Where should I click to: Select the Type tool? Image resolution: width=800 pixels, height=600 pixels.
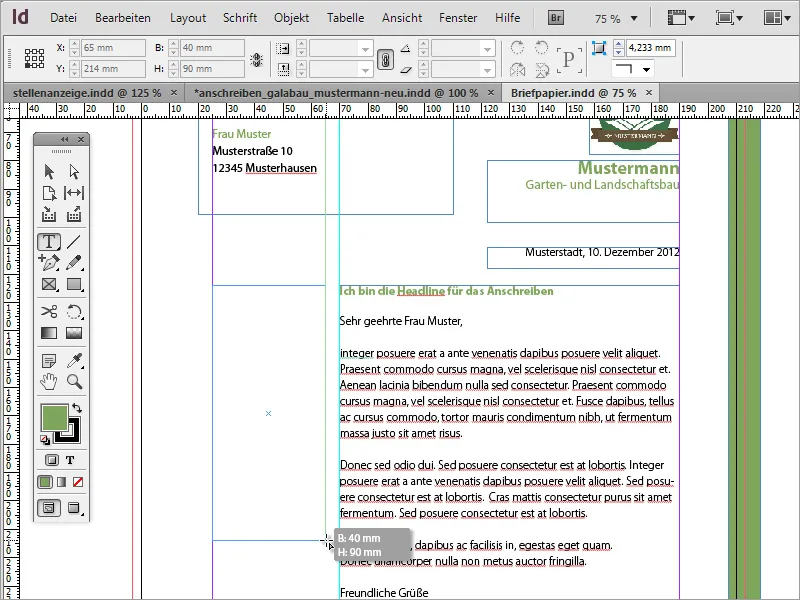click(x=49, y=242)
